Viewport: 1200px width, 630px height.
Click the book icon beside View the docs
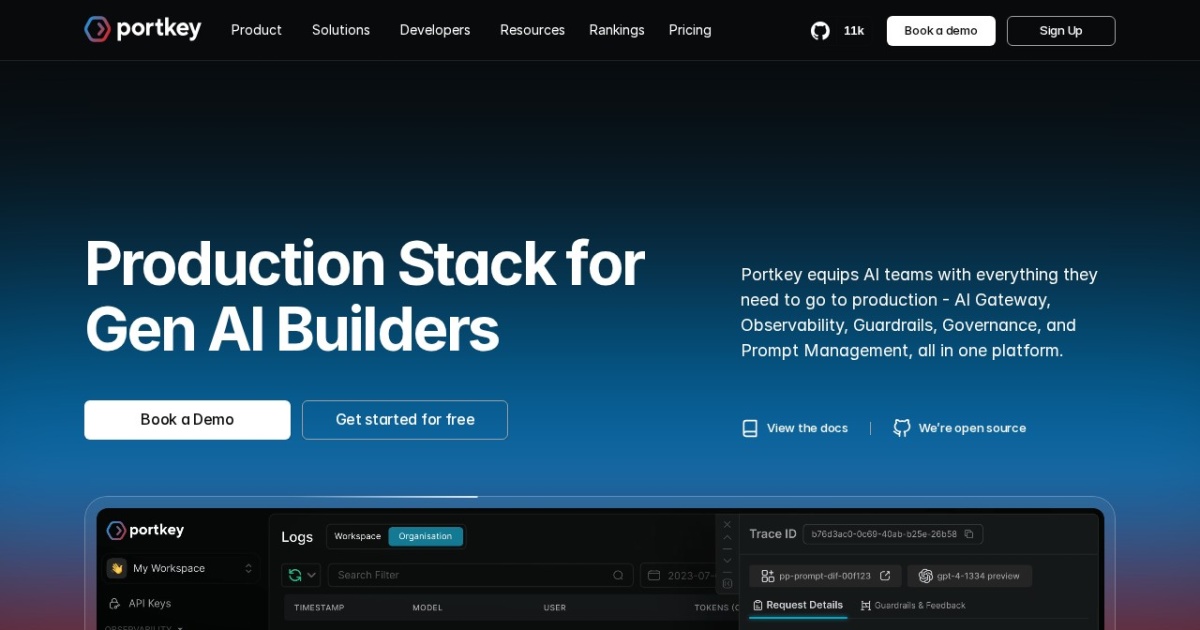(749, 428)
